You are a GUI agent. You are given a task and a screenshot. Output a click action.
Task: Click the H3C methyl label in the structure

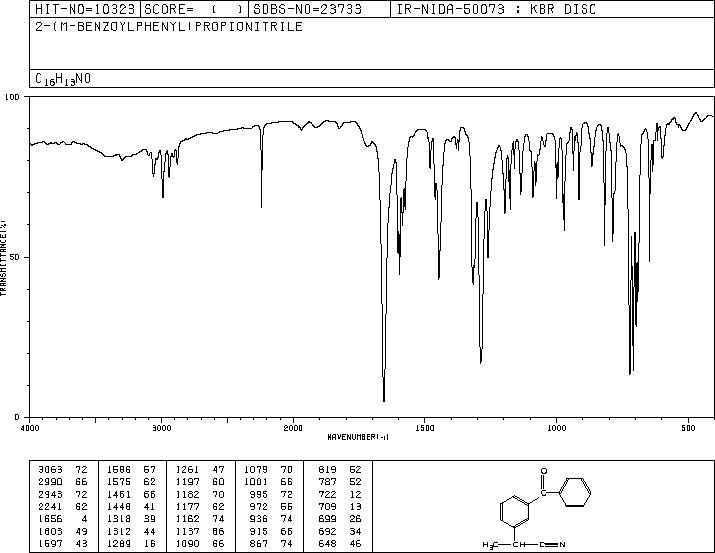(489, 544)
